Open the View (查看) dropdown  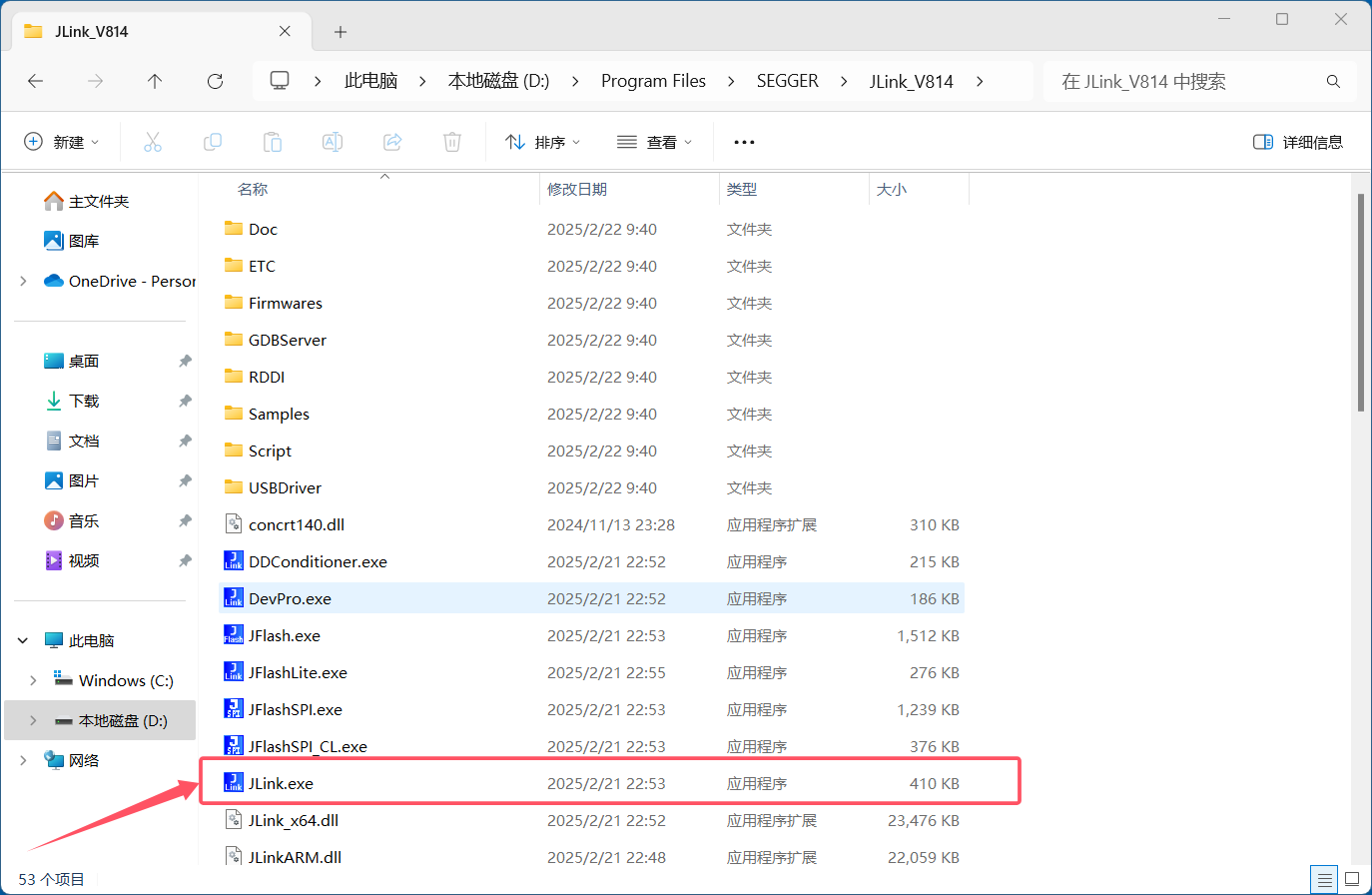coord(654,142)
